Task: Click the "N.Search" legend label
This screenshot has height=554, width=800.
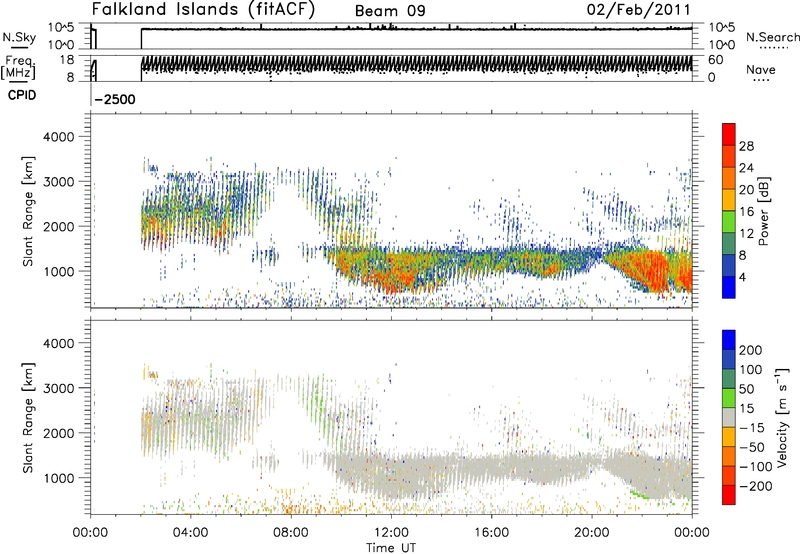Action: coord(772,37)
